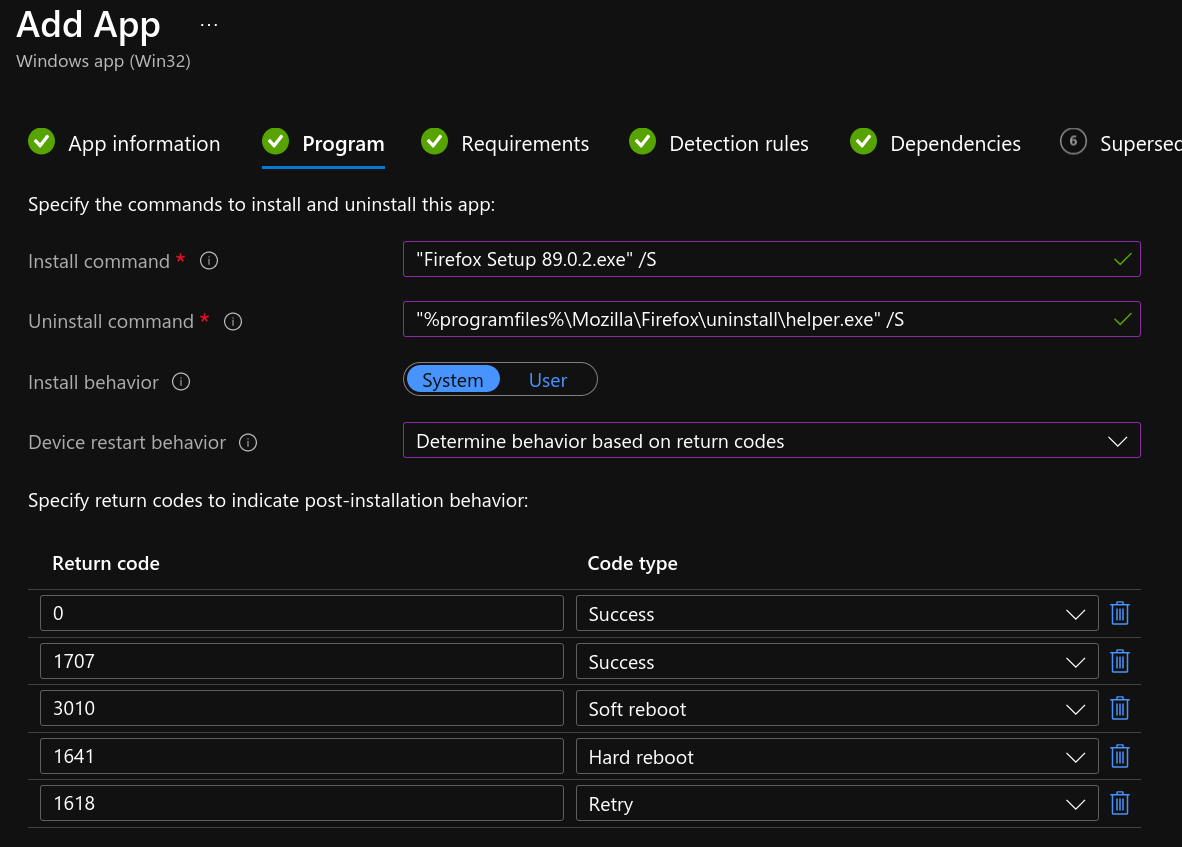This screenshot has height=847, width=1182.
Task: Click inside the Install command field
Action: pyautogui.click(x=770, y=259)
